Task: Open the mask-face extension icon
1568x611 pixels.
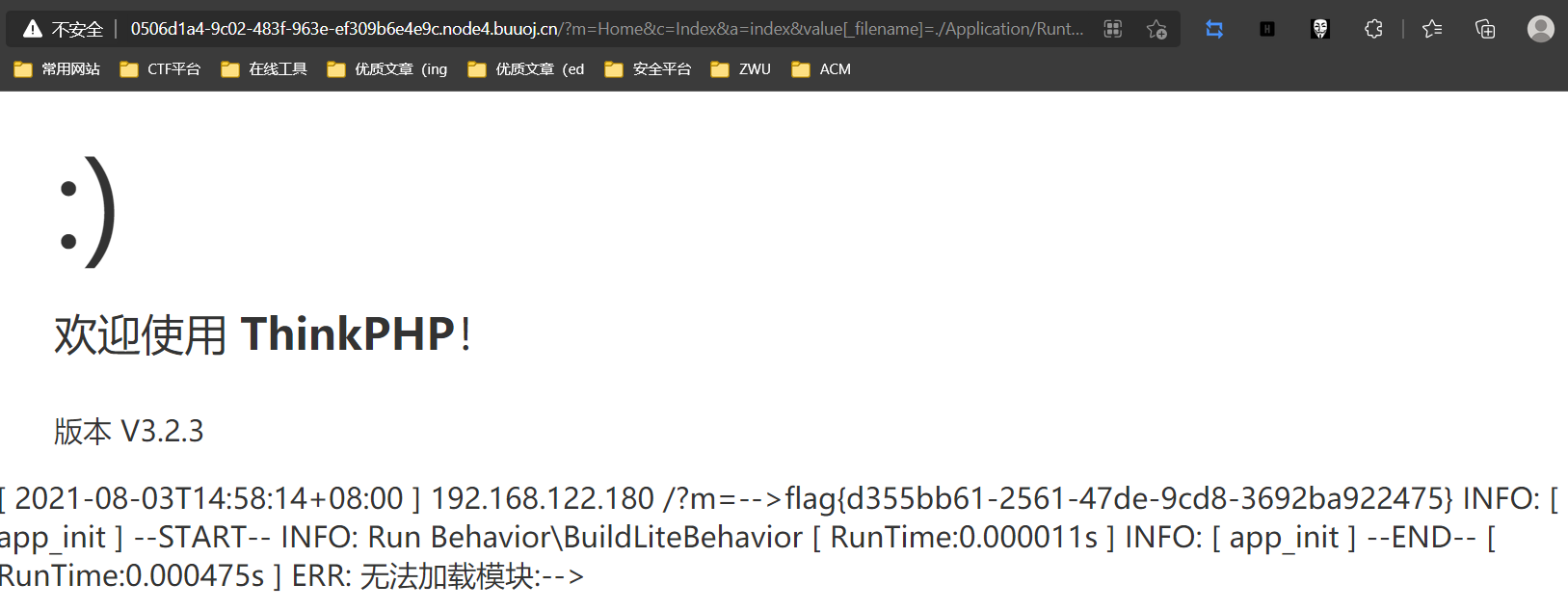Action: (1320, 29)
